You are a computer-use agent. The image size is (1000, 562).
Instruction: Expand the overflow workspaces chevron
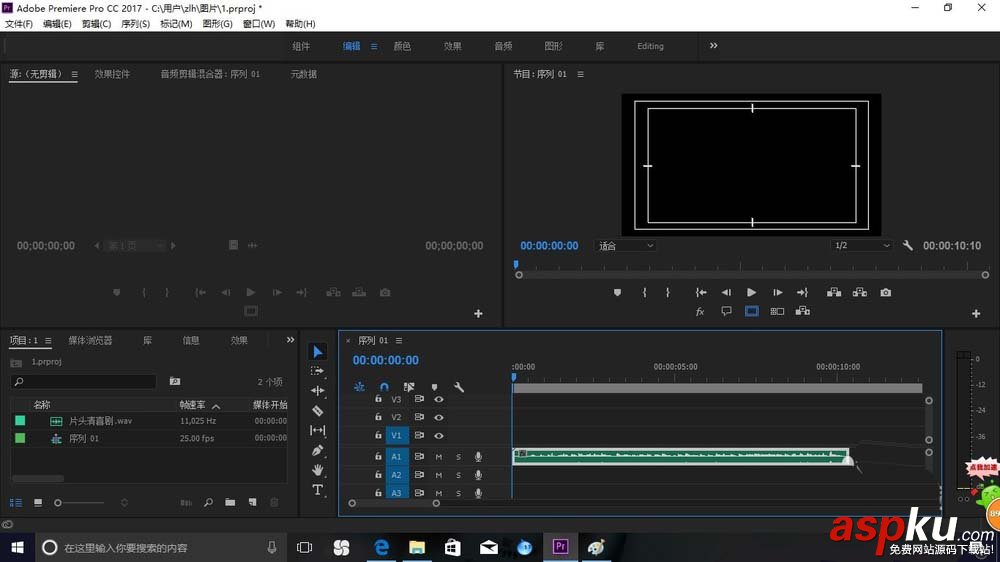click(x=714, y=46)
